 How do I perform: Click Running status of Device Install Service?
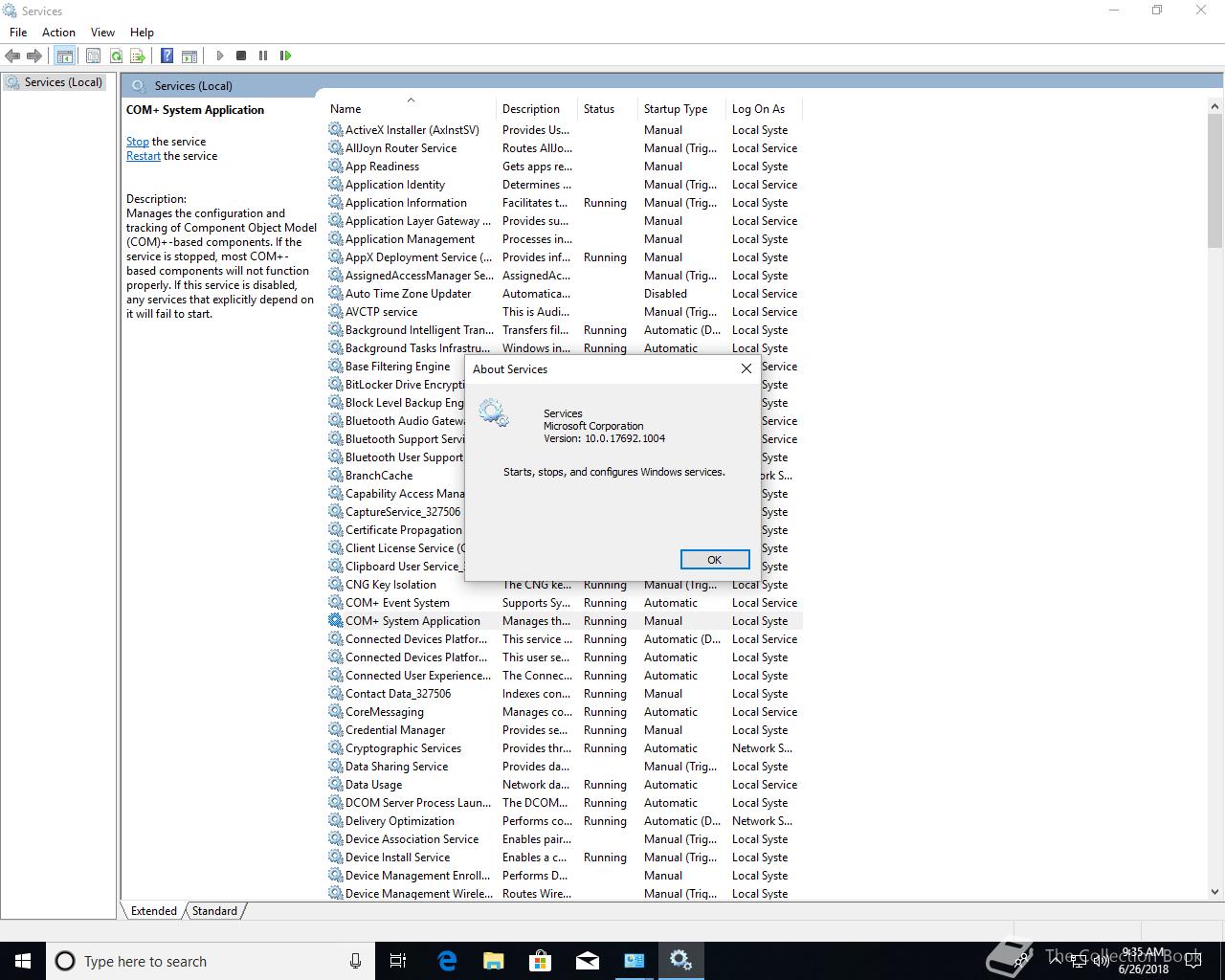[x=605, y=857]
